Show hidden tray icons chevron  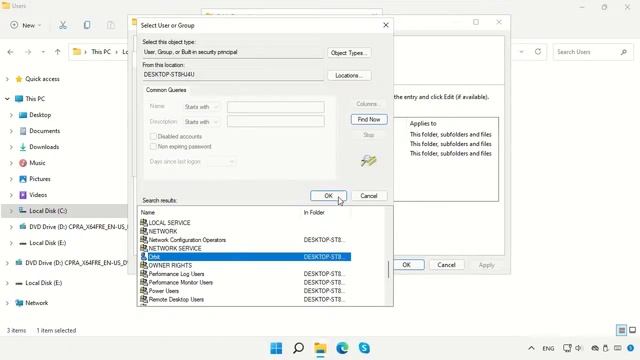tap(531, 348)
